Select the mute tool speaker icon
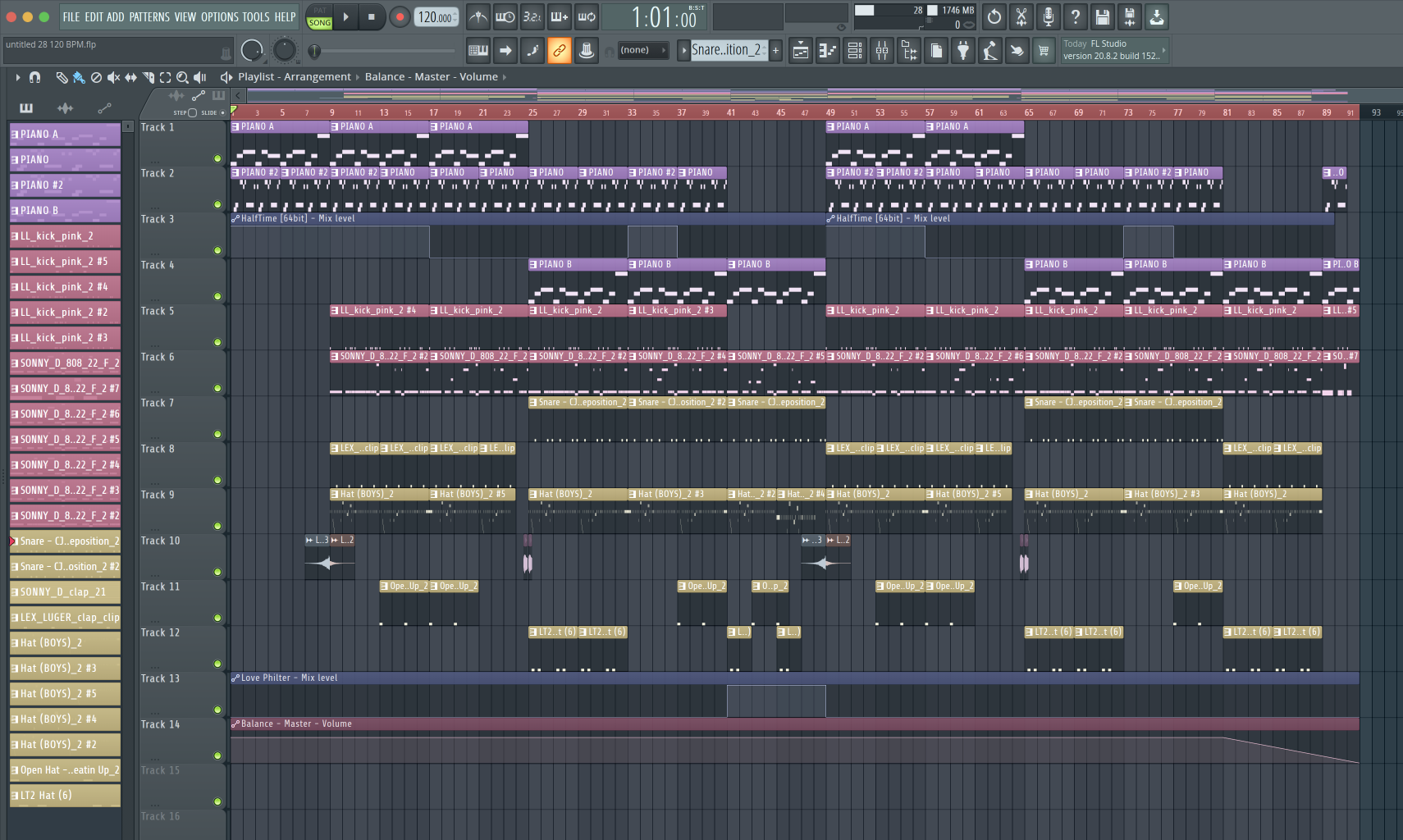 point(113,77)
